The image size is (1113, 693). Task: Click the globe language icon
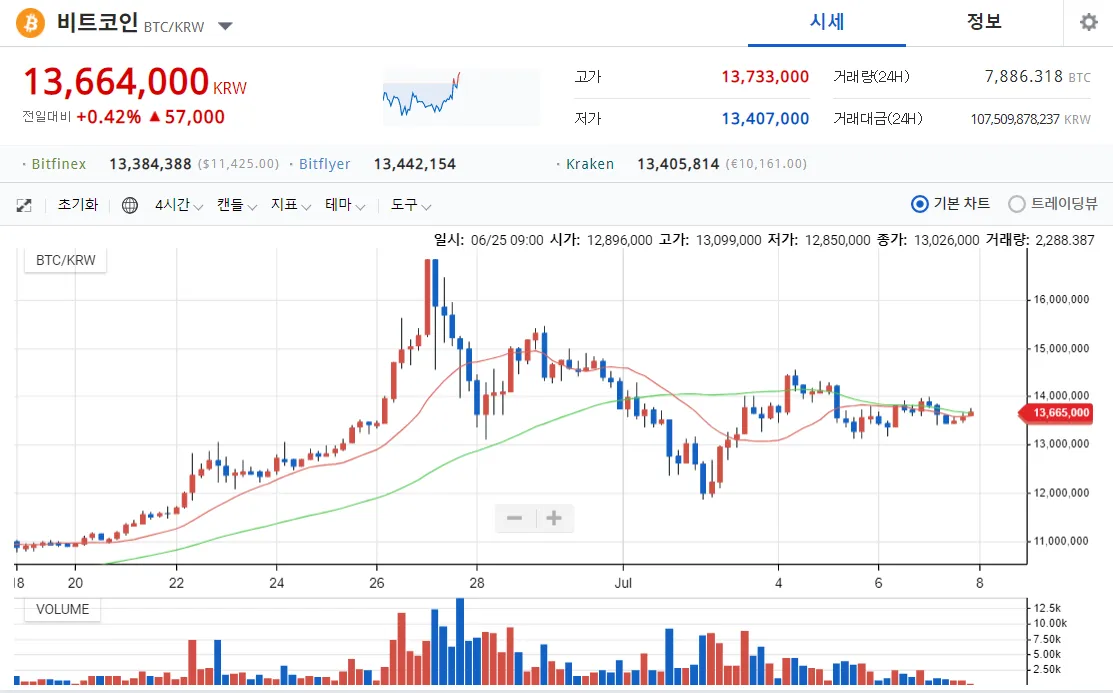click(128, 204)
